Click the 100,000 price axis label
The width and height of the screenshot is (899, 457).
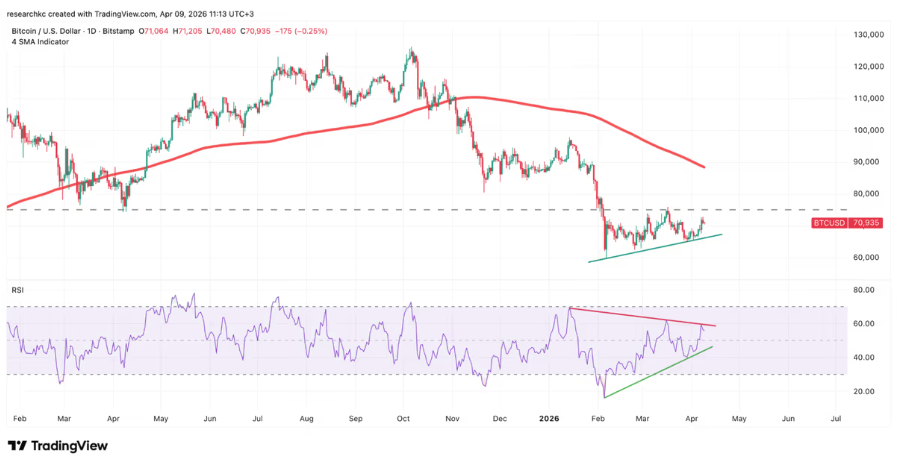(864, 130)
